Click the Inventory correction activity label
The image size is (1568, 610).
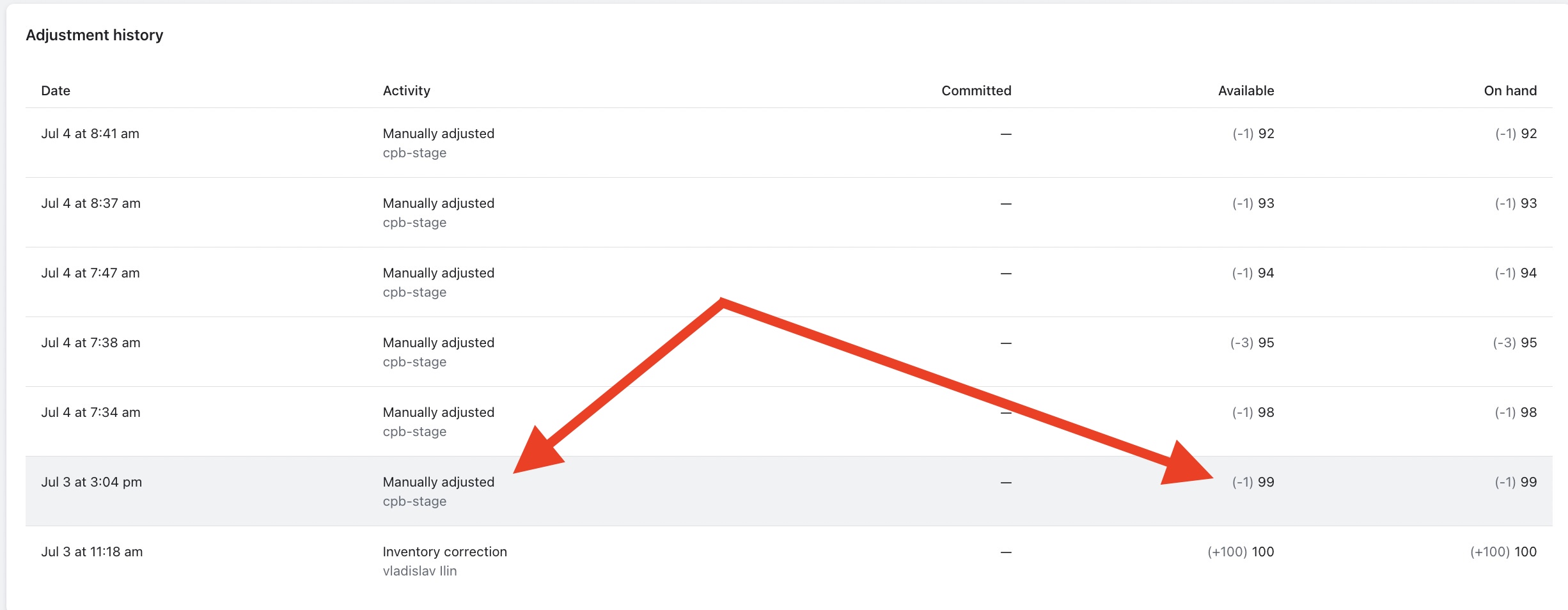444,551
